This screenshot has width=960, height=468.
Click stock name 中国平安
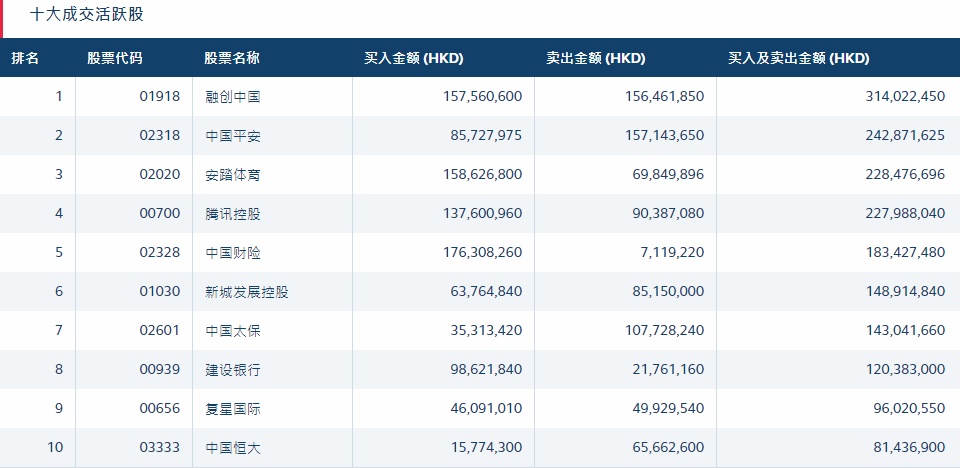coord(232,136)
